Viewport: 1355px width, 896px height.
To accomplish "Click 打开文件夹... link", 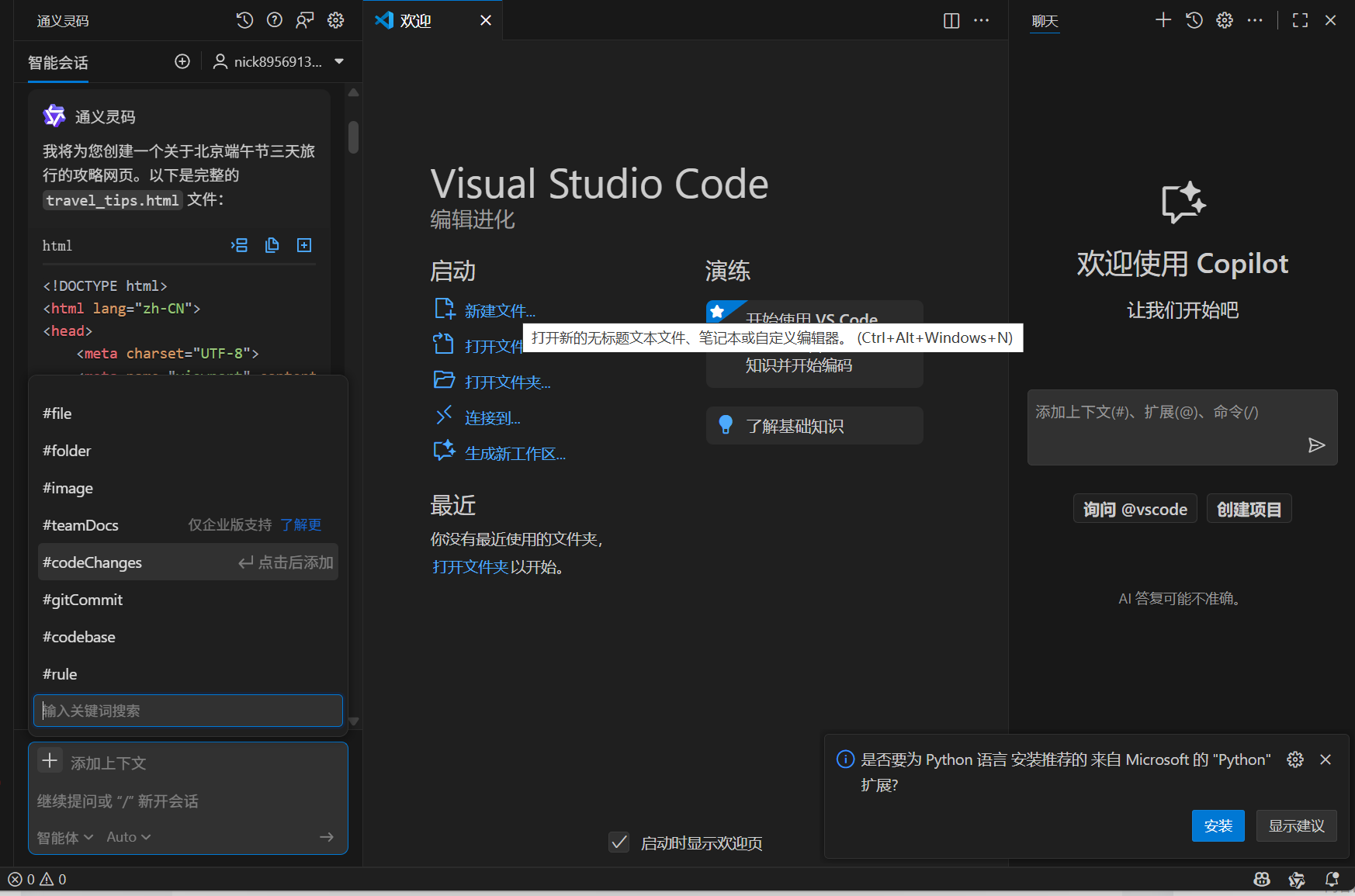I will pos(508,382).
